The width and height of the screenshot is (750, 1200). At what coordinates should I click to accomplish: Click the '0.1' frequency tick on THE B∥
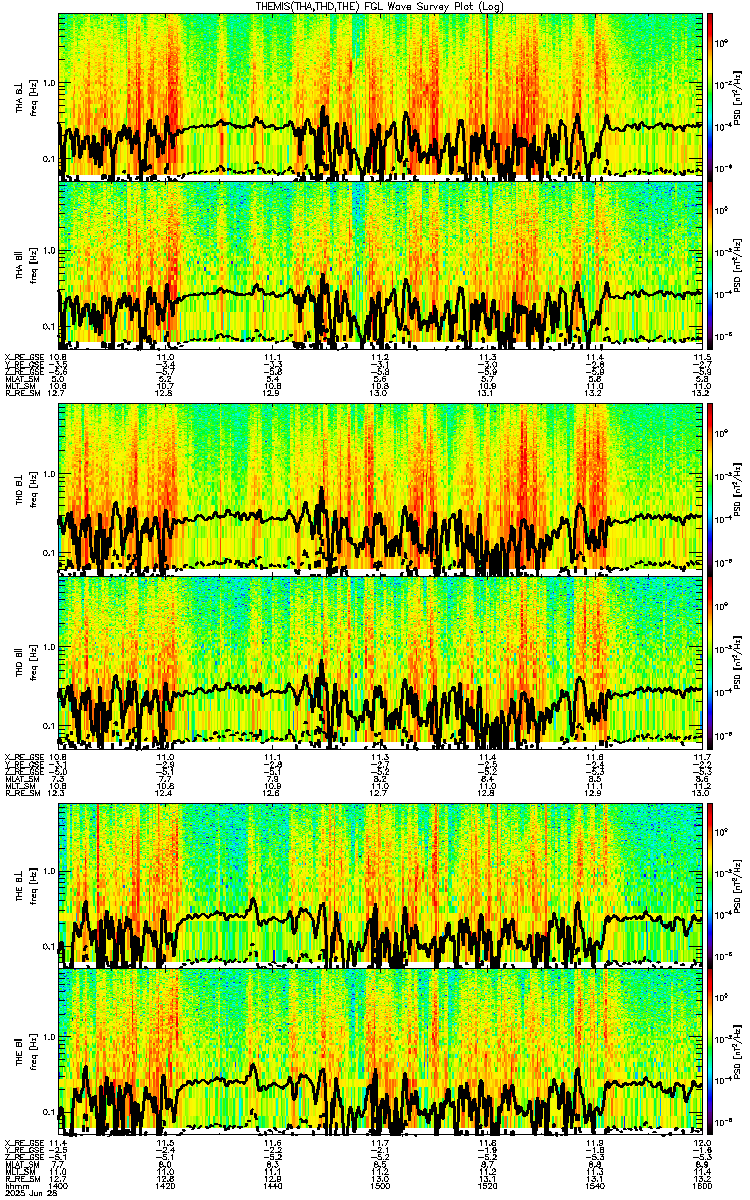click(x=49, y=1113)
